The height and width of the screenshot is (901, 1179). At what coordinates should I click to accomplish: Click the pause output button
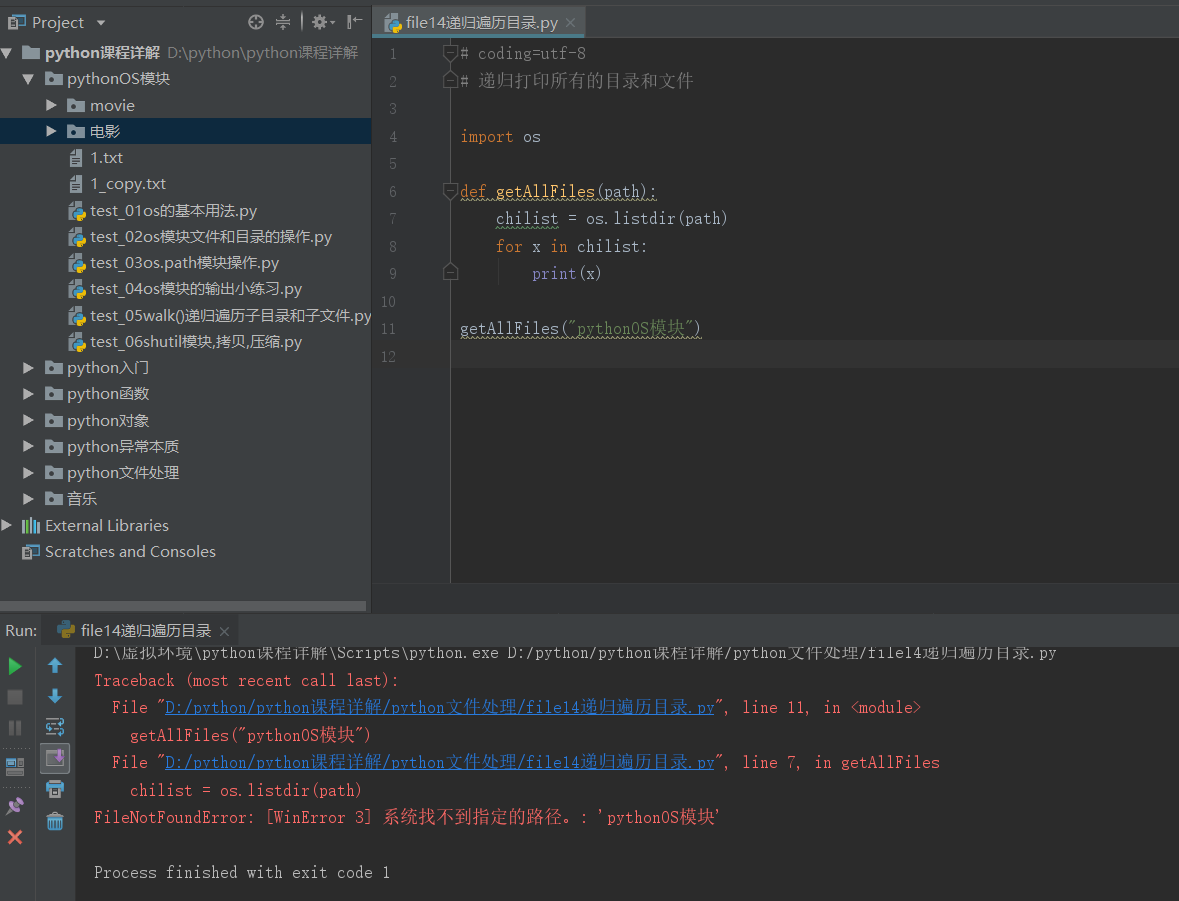coord(15,728)
